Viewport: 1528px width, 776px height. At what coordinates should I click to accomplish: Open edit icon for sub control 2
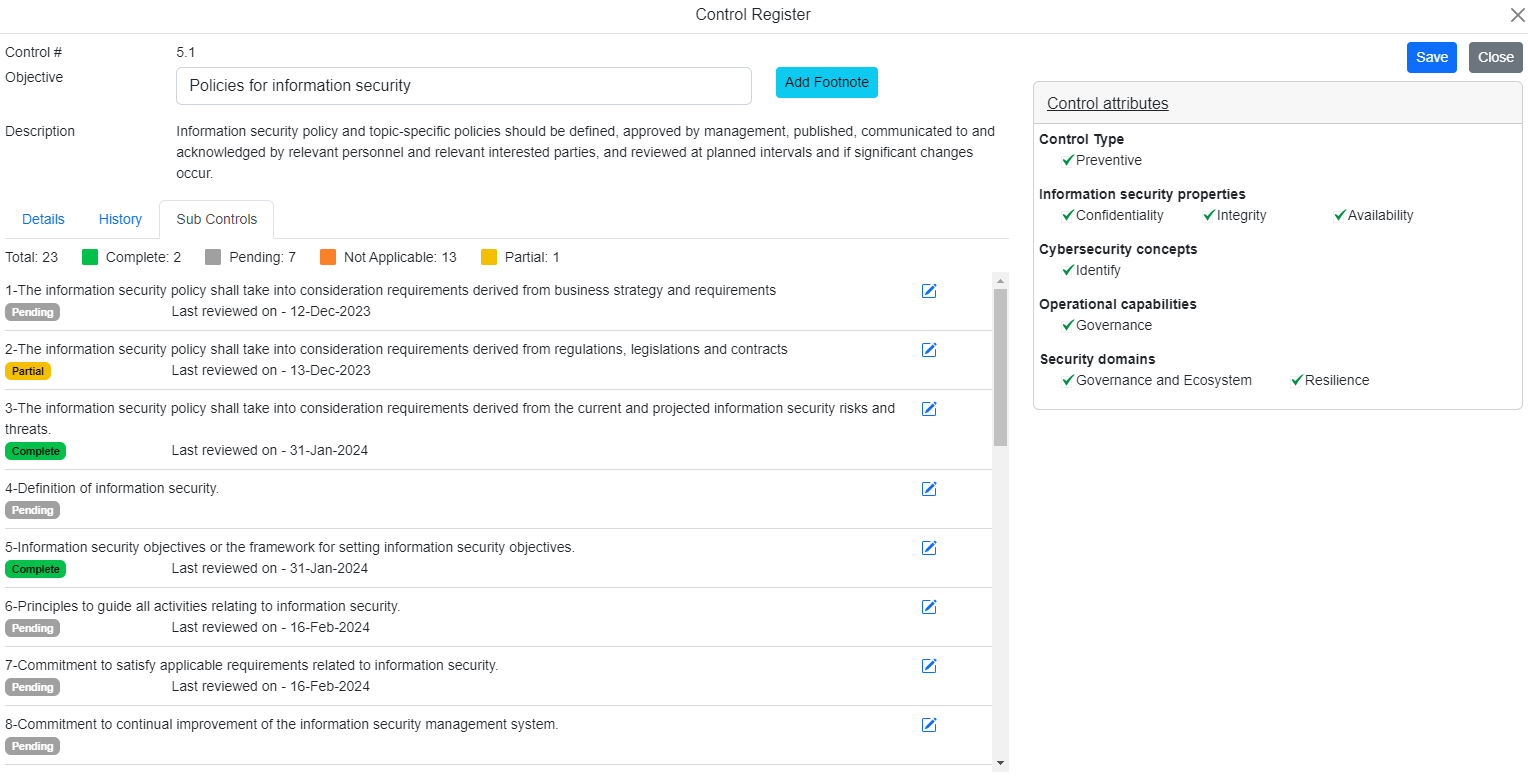(929, 350)
